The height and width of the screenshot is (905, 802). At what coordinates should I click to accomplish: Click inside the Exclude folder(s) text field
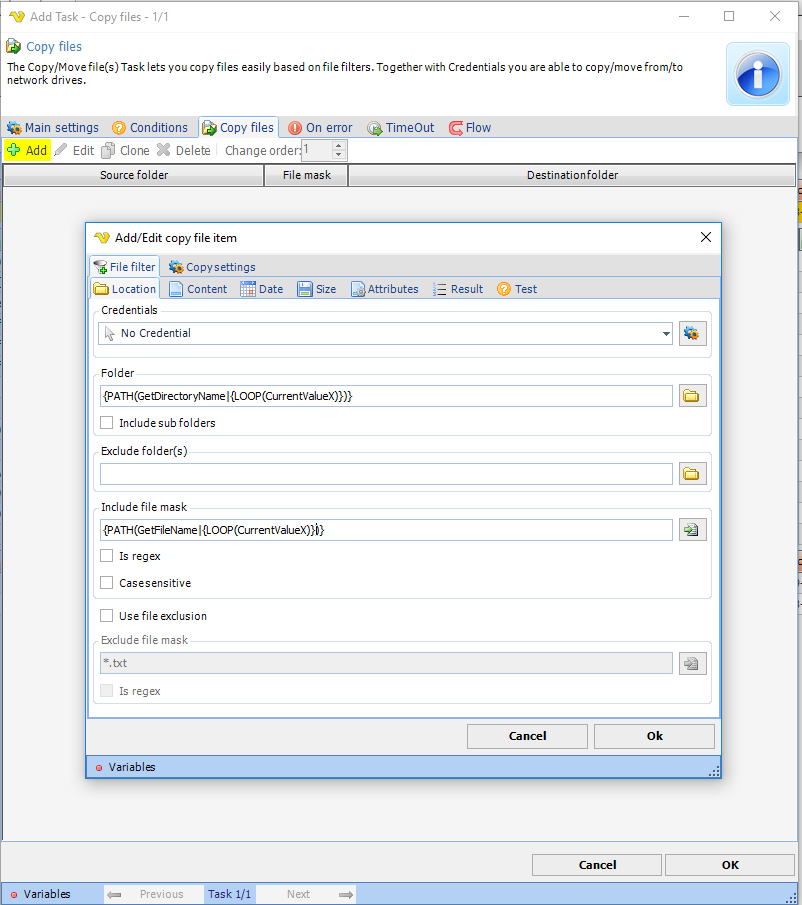click(x=385, y=474)
